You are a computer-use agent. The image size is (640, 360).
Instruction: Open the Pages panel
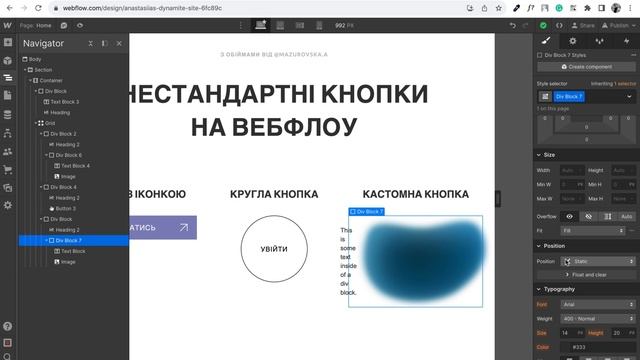tap(8, 96)
